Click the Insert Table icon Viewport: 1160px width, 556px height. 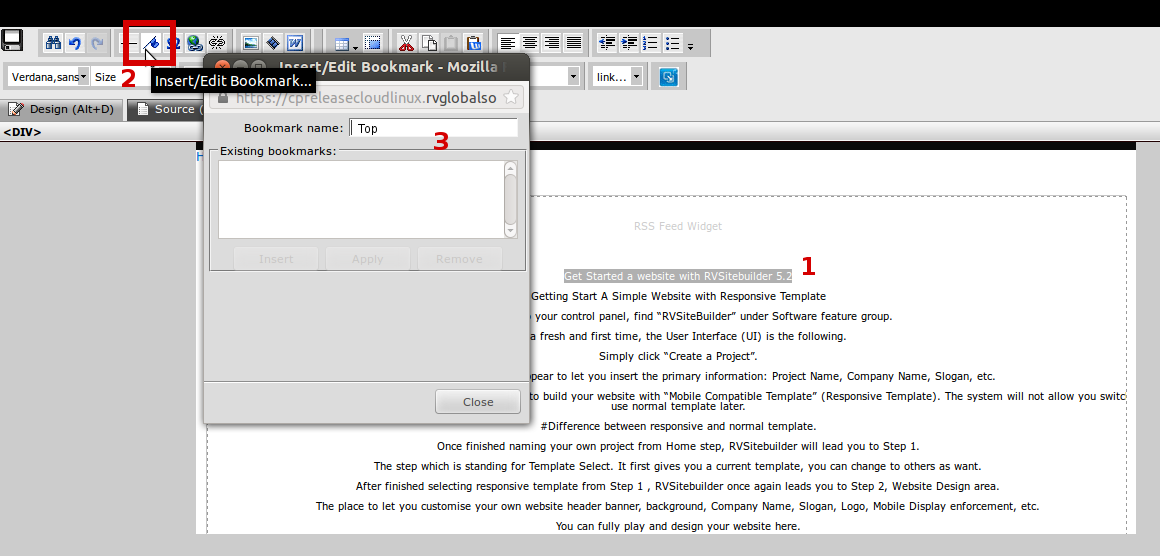click(x=343, y=43)
